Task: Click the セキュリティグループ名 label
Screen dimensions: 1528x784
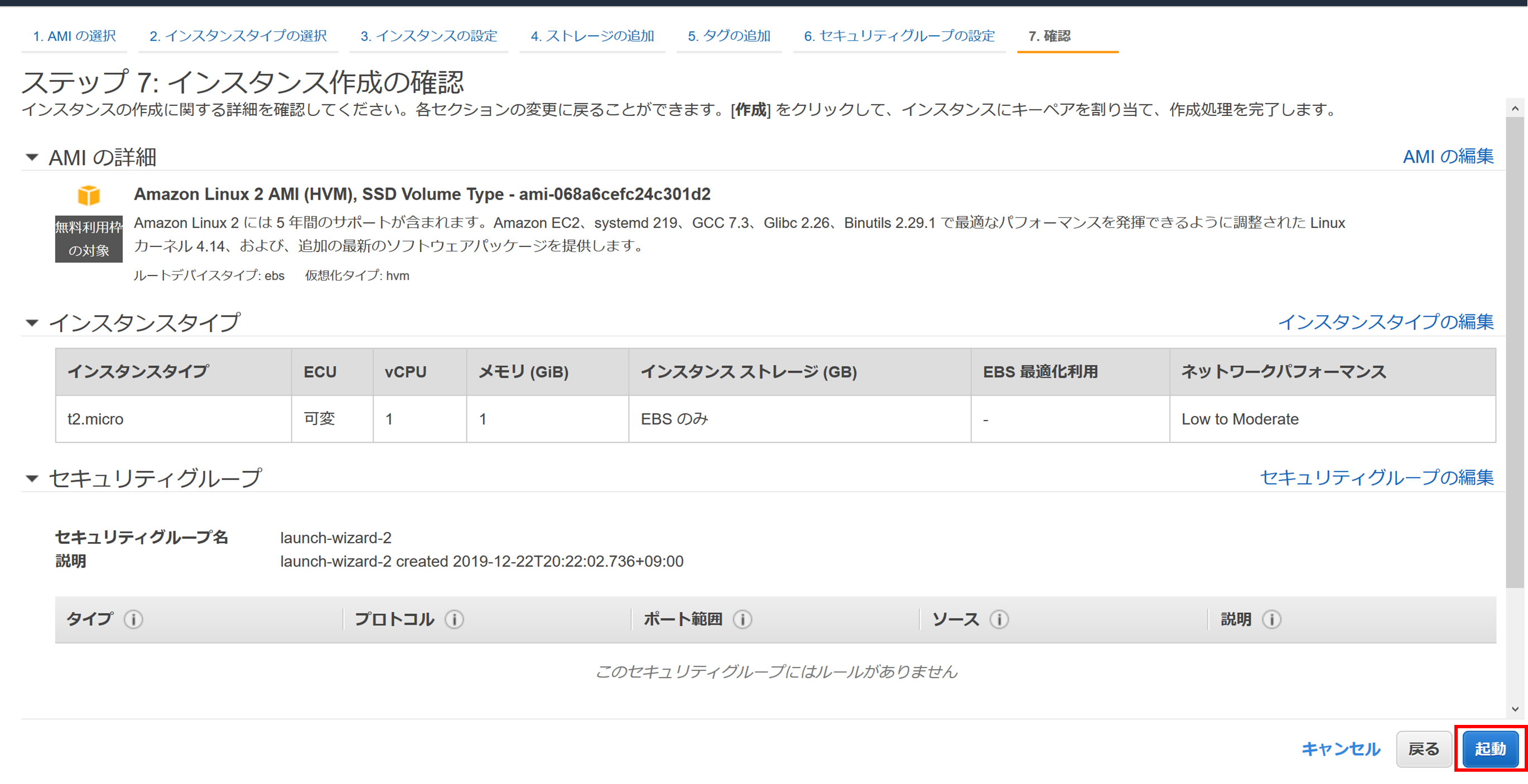Action: click(x=142, y=538)
